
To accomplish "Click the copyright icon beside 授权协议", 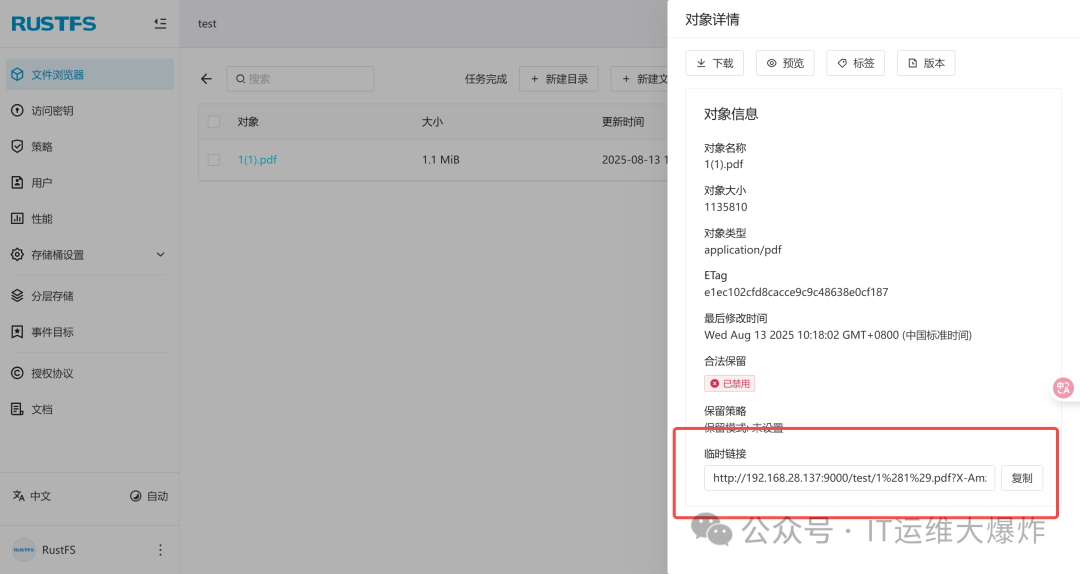I will [17, 373].
